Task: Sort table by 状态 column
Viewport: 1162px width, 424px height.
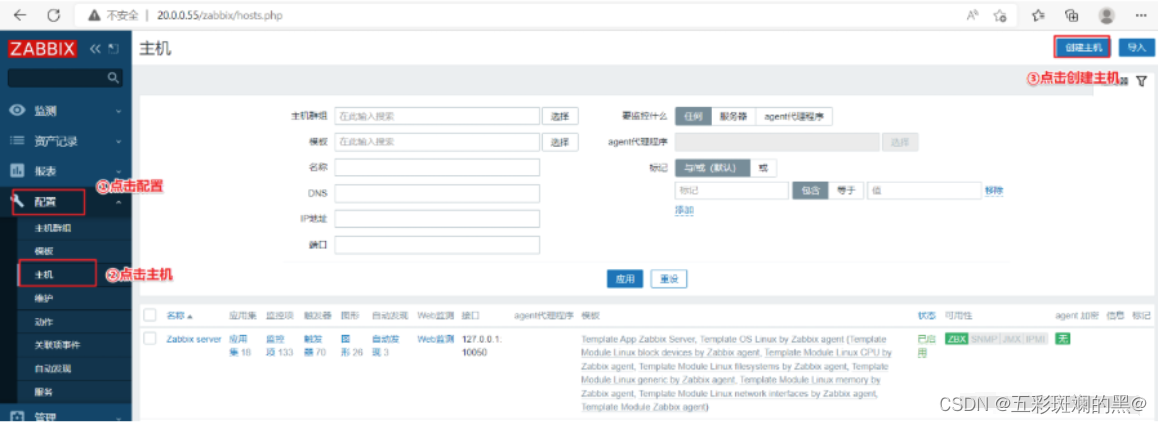Action: [x=926, y=315]
